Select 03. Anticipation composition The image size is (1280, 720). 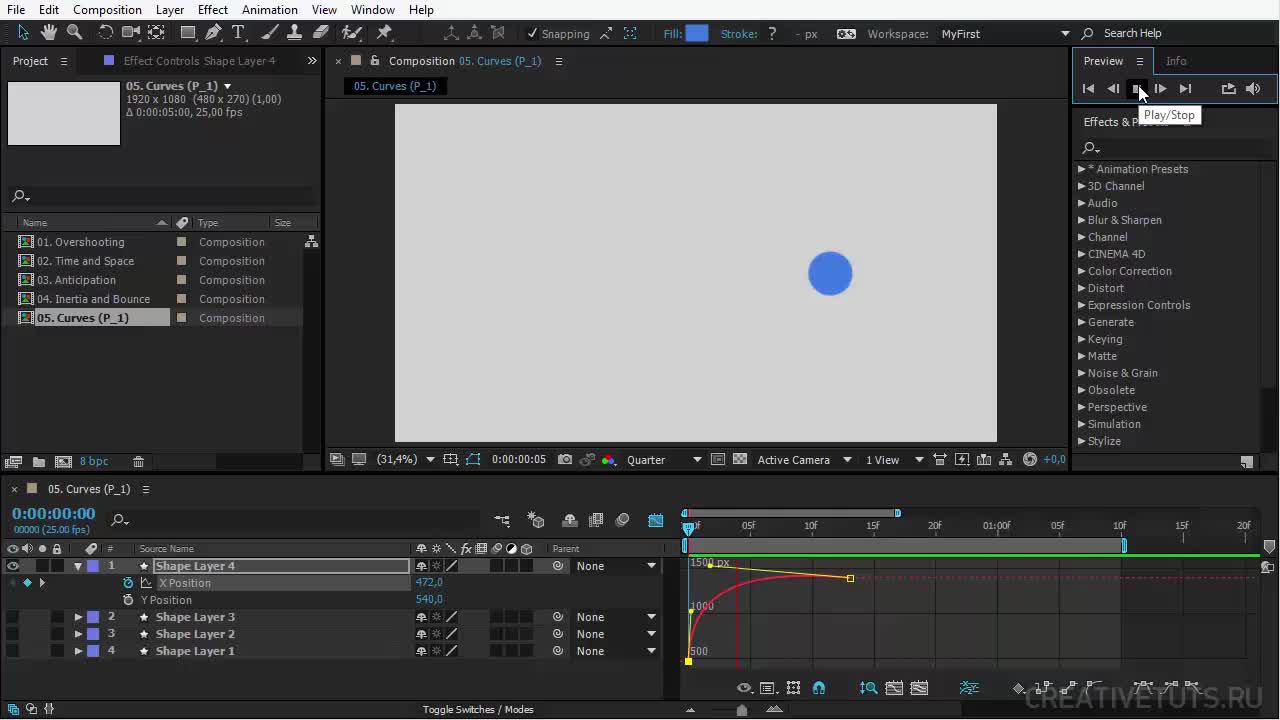tap(76, 280)
